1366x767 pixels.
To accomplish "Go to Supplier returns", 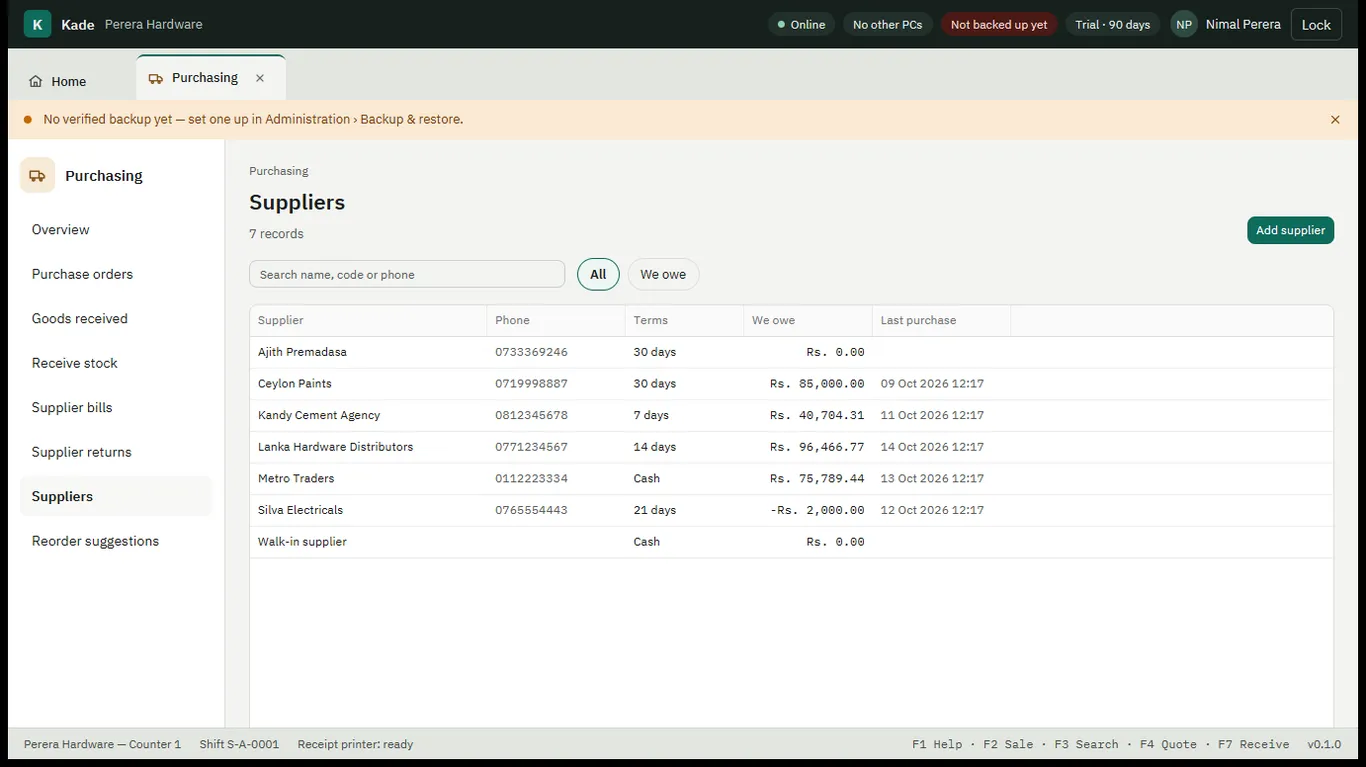I will coord(116,452).
